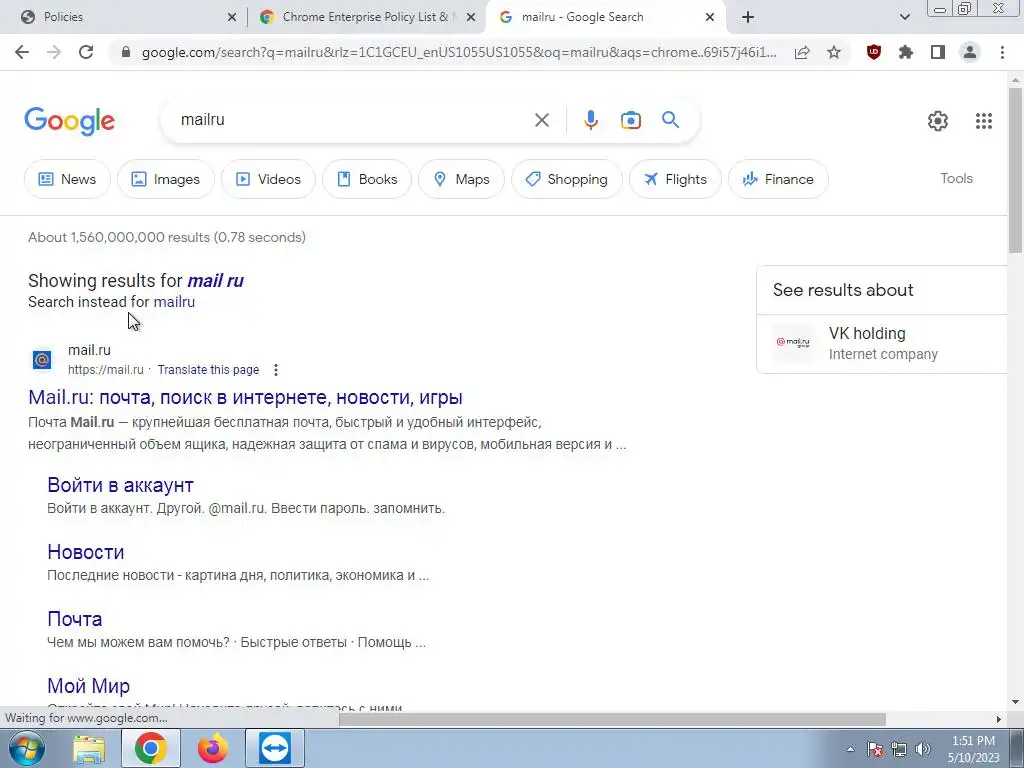
Task: Open the Extensions puzzle menu
Action: pyautogui.click(x=906, y=52)
